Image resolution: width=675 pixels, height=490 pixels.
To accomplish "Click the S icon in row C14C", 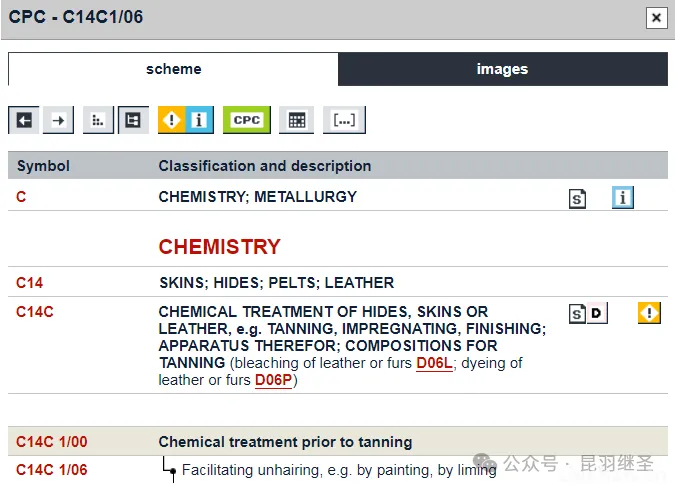I will [577, 314].
